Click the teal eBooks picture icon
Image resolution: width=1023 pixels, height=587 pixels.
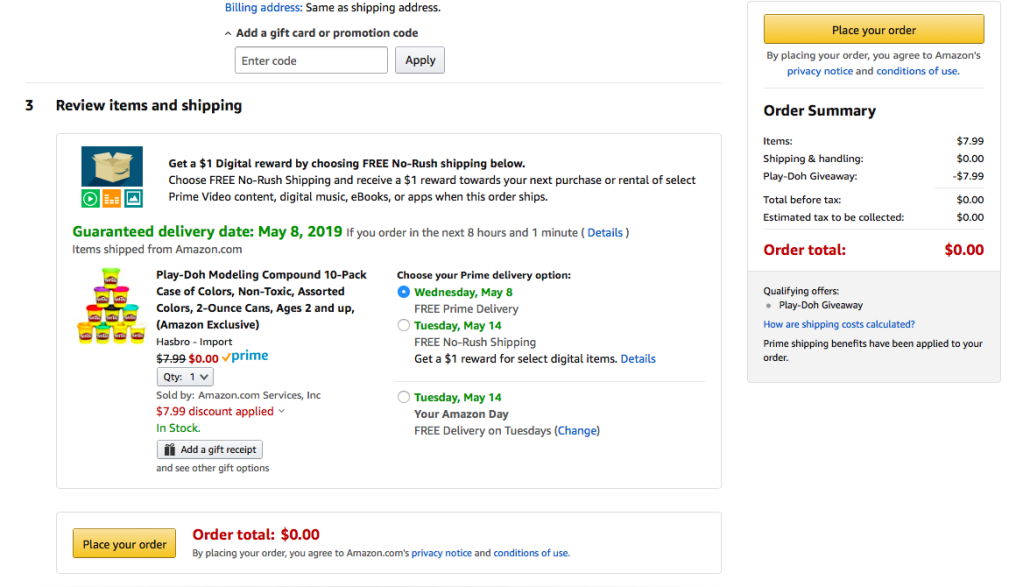(x=134, y=198)
